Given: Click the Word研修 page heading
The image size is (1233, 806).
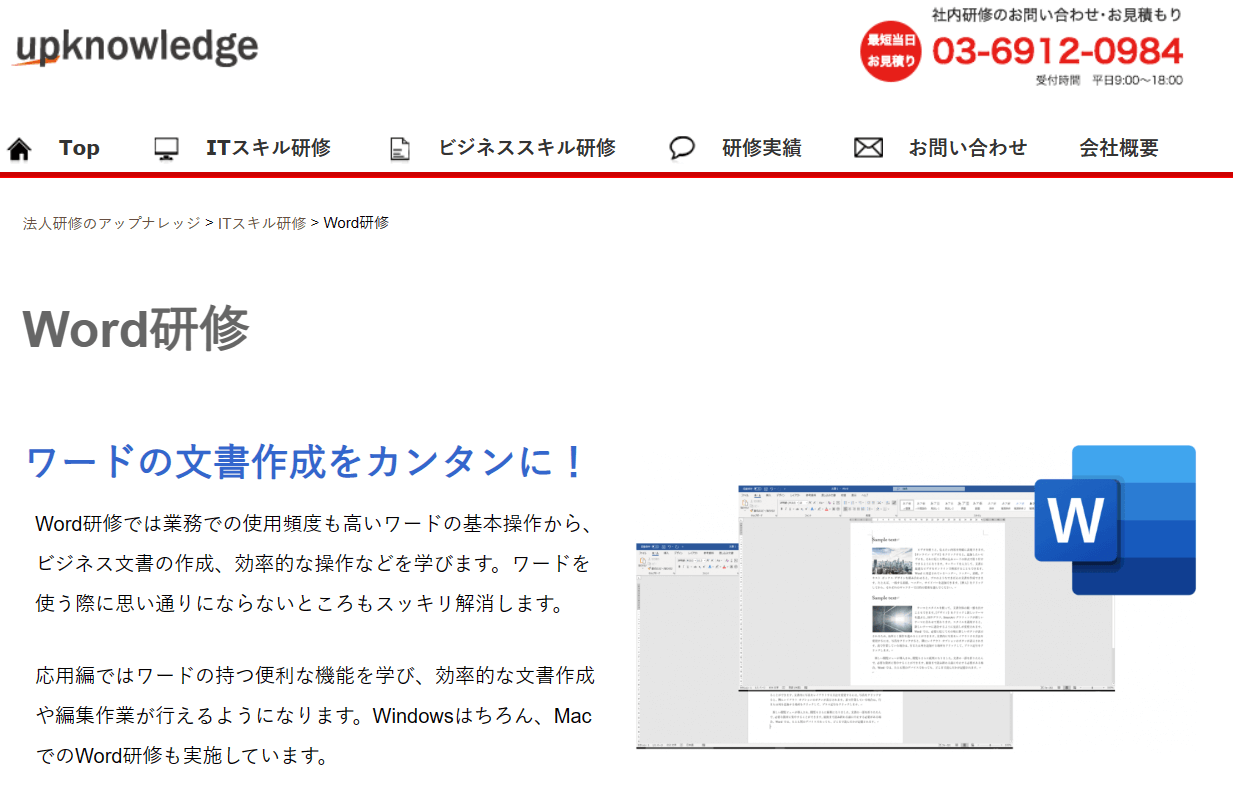Looking at the screenshot, I should 136,328.
